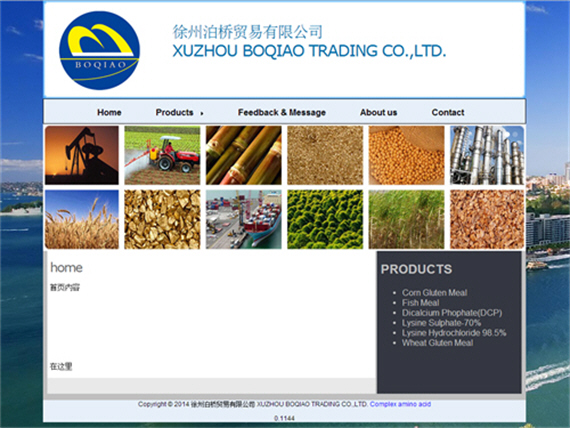The width and height of the screenshot is (570, 428).
Task: Select the soybeans in sack thumbnail
Action: pyautogui.click(x=406, y=155)
